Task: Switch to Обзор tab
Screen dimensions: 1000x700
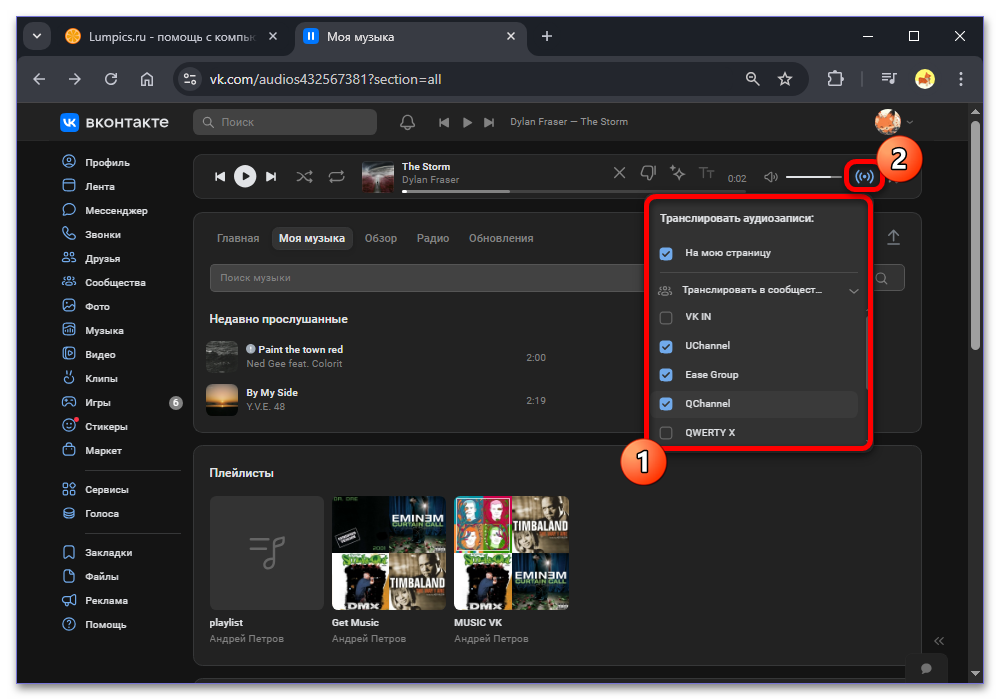Action: point(381,238)
